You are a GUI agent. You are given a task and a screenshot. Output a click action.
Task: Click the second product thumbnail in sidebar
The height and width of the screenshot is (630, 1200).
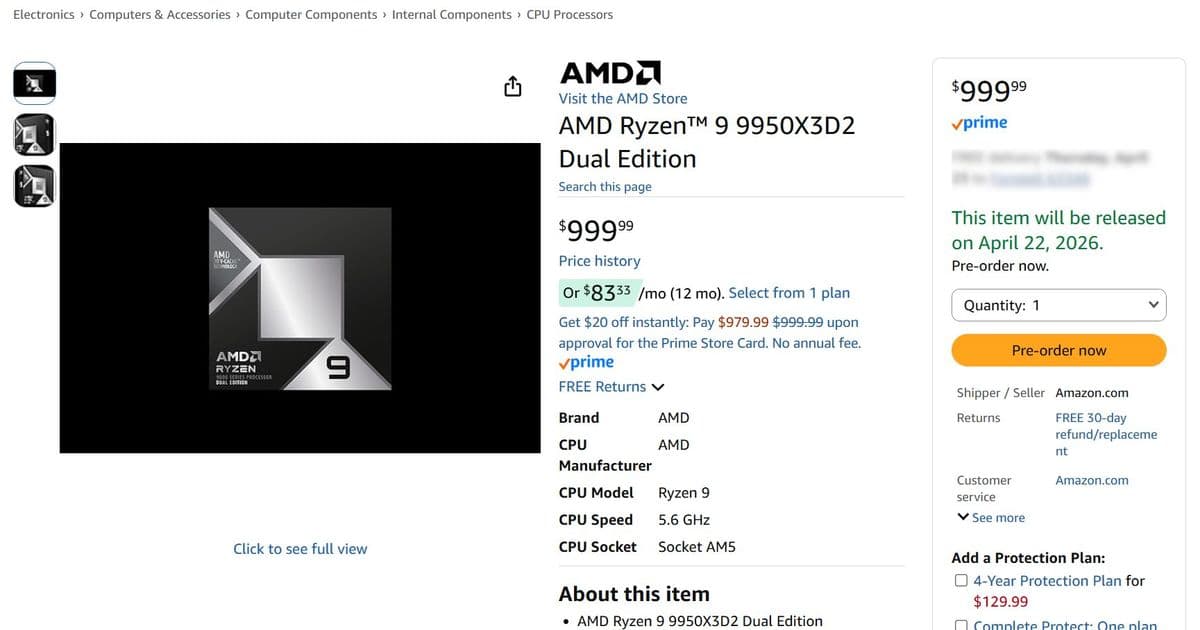[x=34, y=133]
